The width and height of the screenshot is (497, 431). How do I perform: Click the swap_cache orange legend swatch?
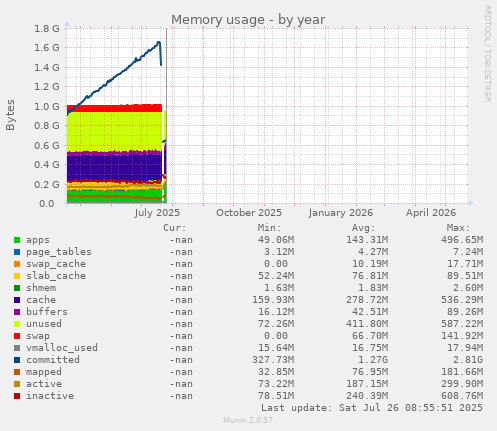pos(17,264)
